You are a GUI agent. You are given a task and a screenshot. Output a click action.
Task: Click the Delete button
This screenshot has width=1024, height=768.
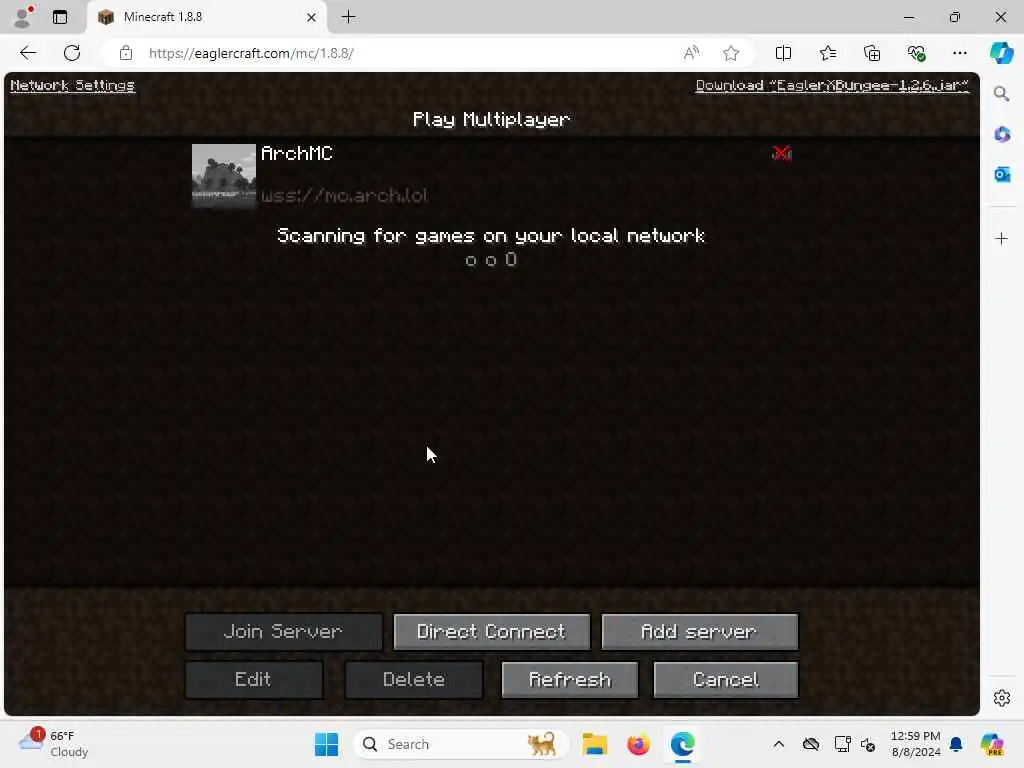click(414, 680)
